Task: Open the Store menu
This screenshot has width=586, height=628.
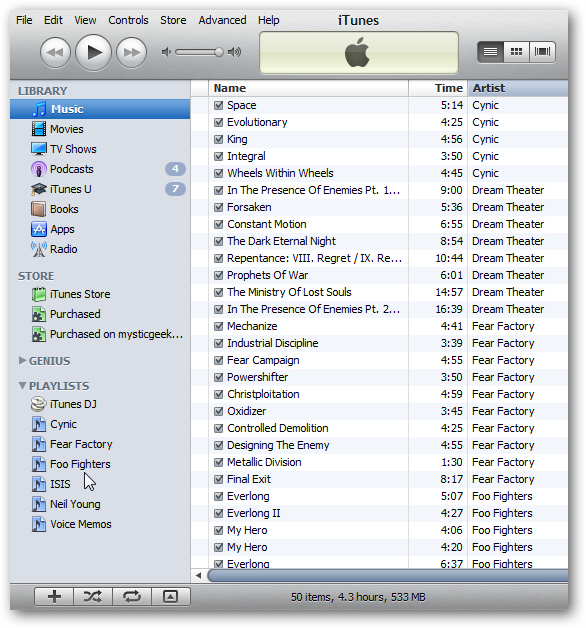Action: pos(173,20)
